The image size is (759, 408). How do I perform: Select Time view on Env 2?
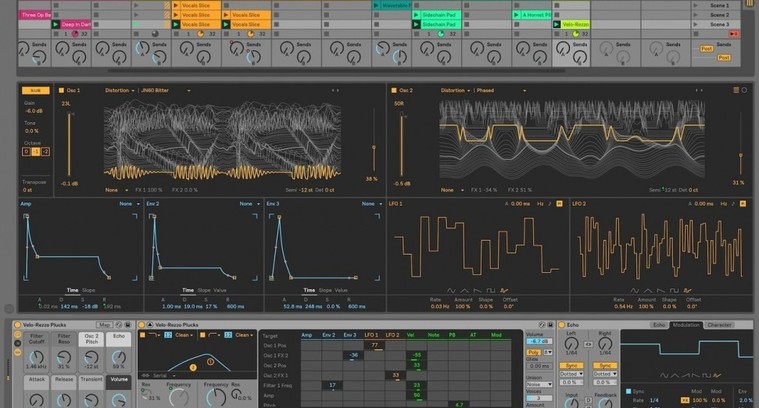188,290
